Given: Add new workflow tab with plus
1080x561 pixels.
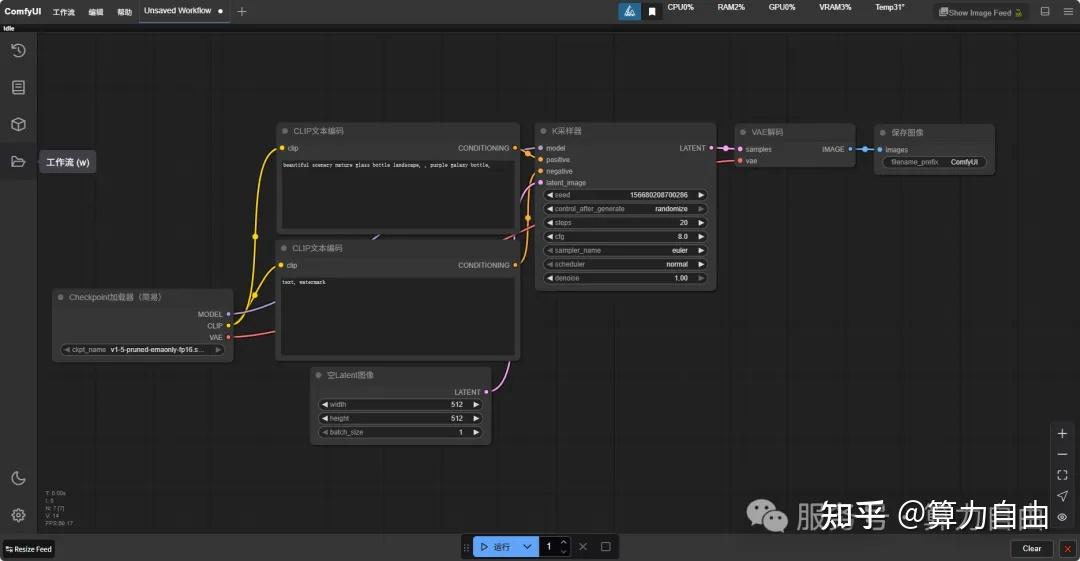Looking at the screenshot, I should [x=242, y=11].
